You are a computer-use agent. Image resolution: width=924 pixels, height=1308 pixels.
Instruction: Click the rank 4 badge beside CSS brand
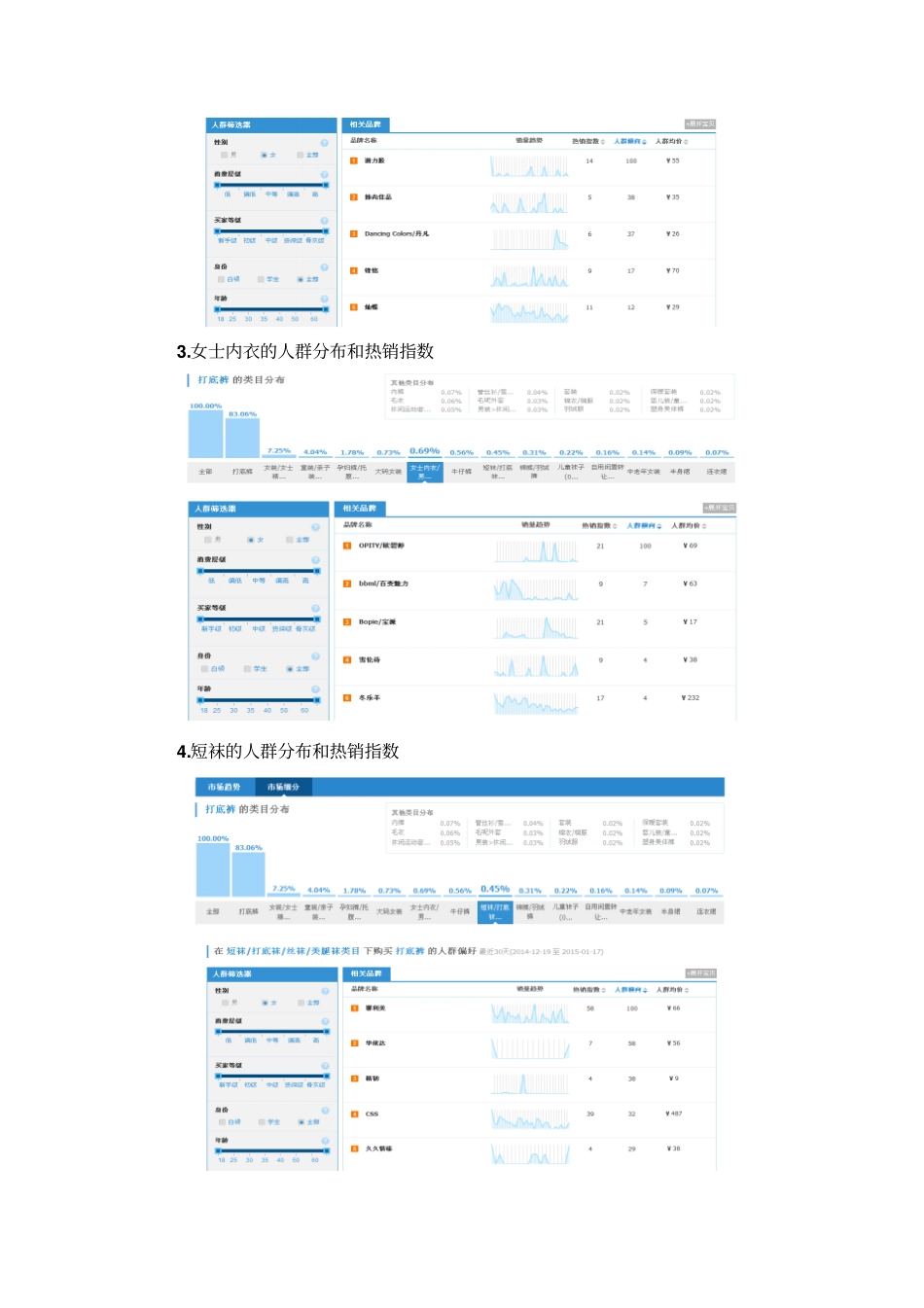click(x=355, y=1114)
